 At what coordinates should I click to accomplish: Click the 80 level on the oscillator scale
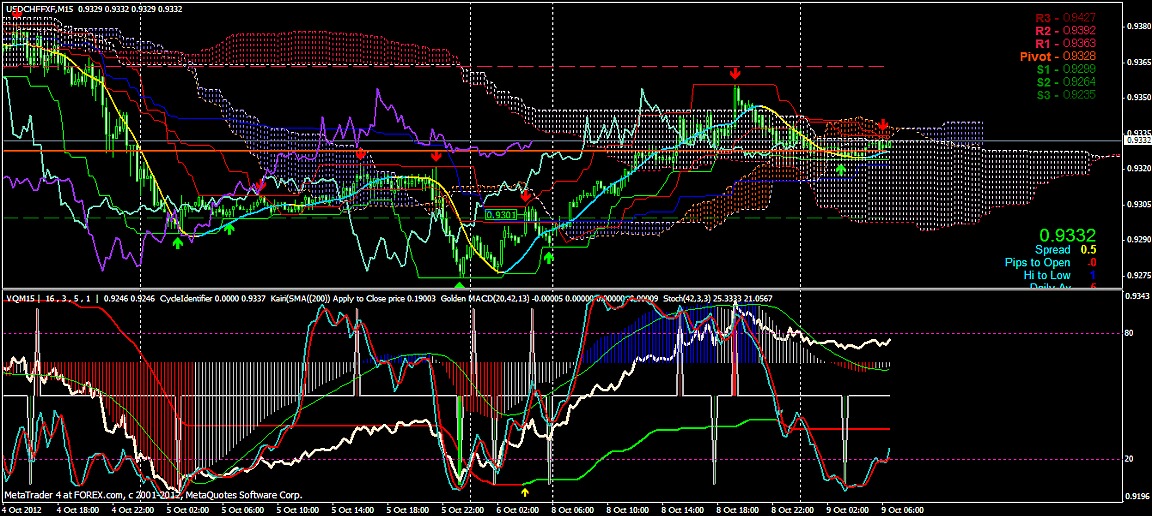click(1130, 333)
